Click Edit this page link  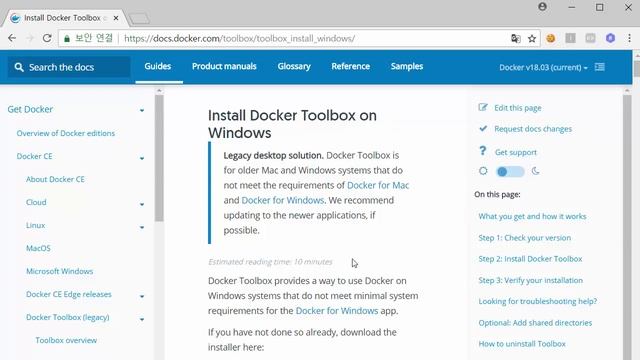pos(518,108)
